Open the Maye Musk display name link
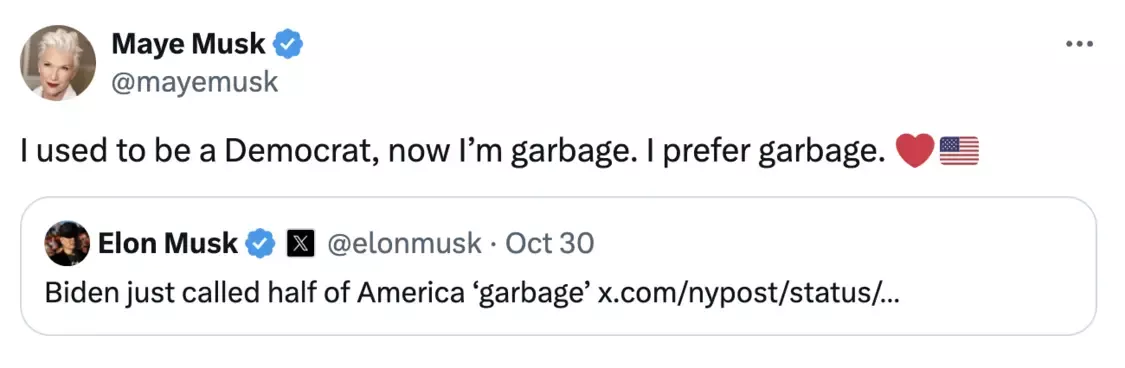Image resolution: width=1125 pixels, height=368 pixels. click(x=189, y=44)
